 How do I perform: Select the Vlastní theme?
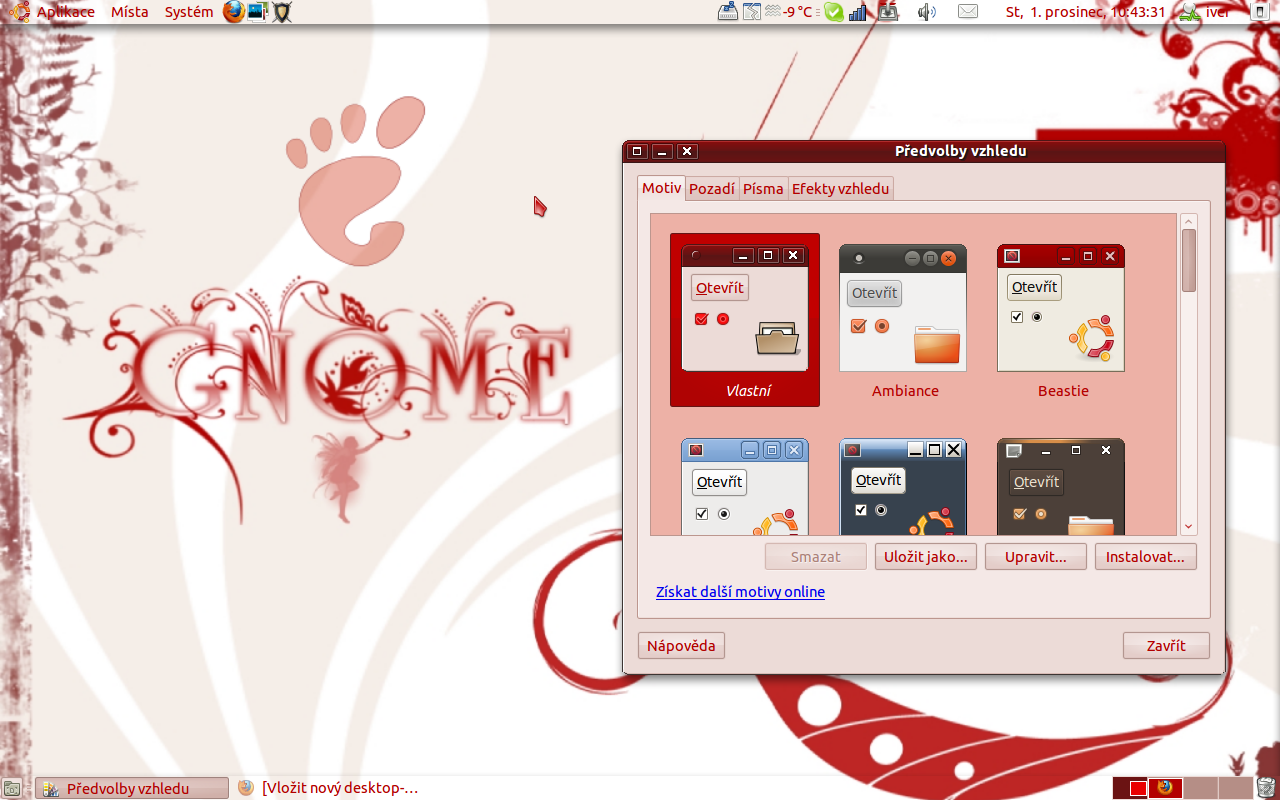pos(745,320)
